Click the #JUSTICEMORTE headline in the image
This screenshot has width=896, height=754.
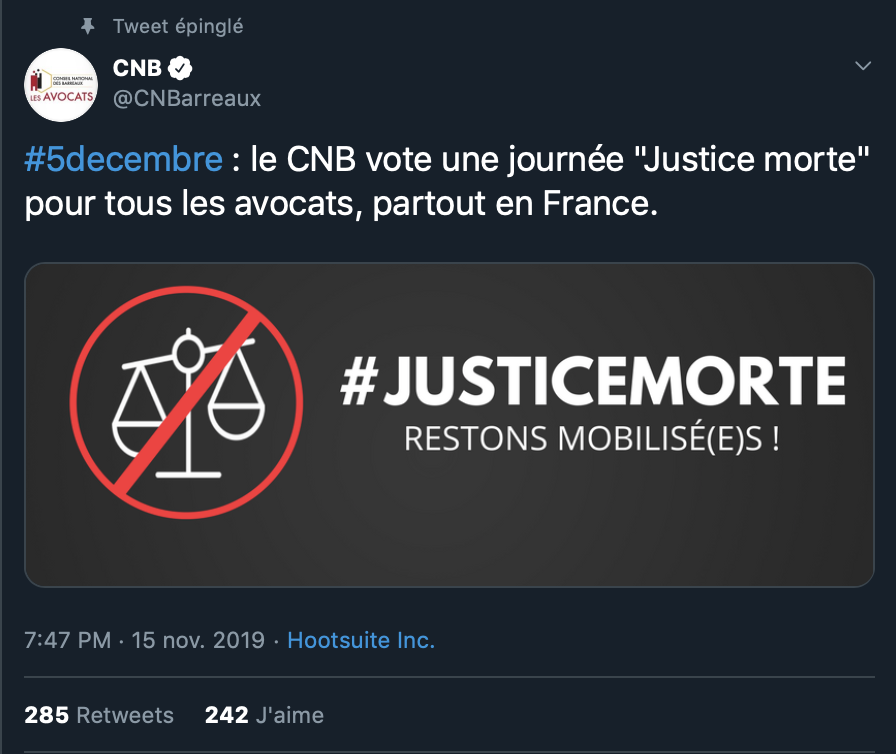click(x=592, y=382)
